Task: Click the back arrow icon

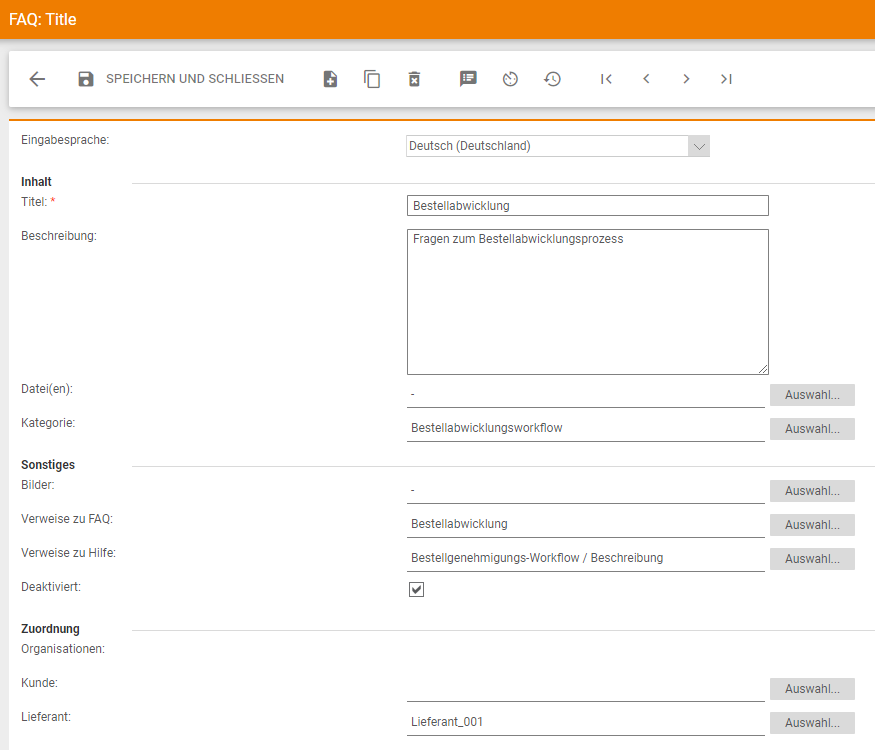Action: [37, 79]
